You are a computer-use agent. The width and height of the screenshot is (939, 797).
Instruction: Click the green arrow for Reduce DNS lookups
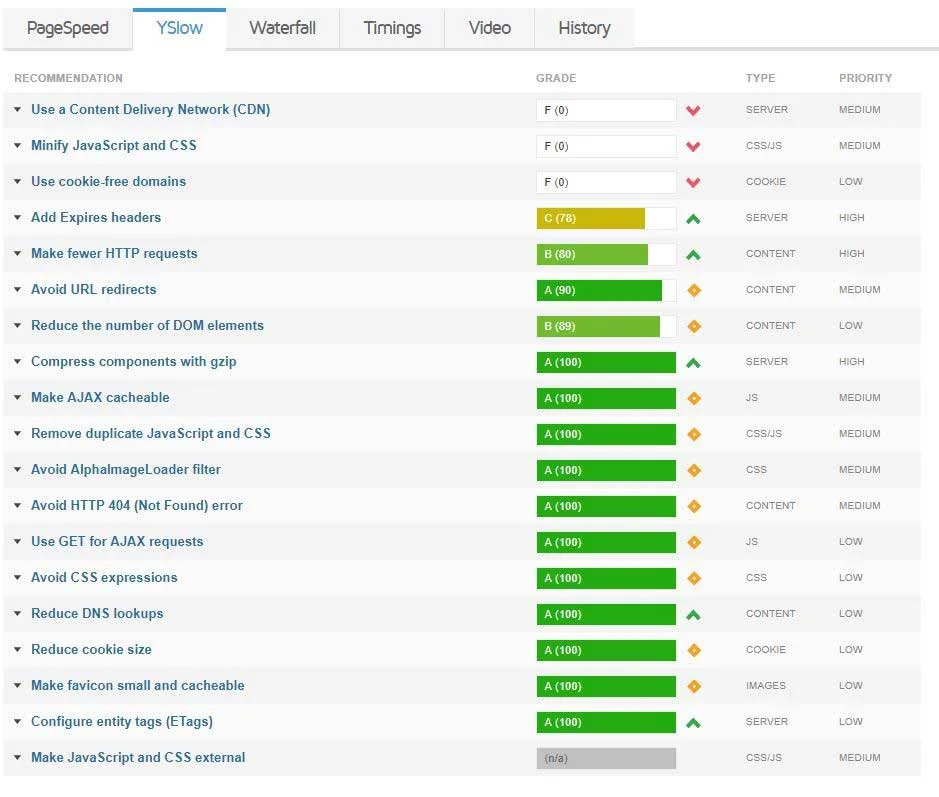tap(693, 614)
